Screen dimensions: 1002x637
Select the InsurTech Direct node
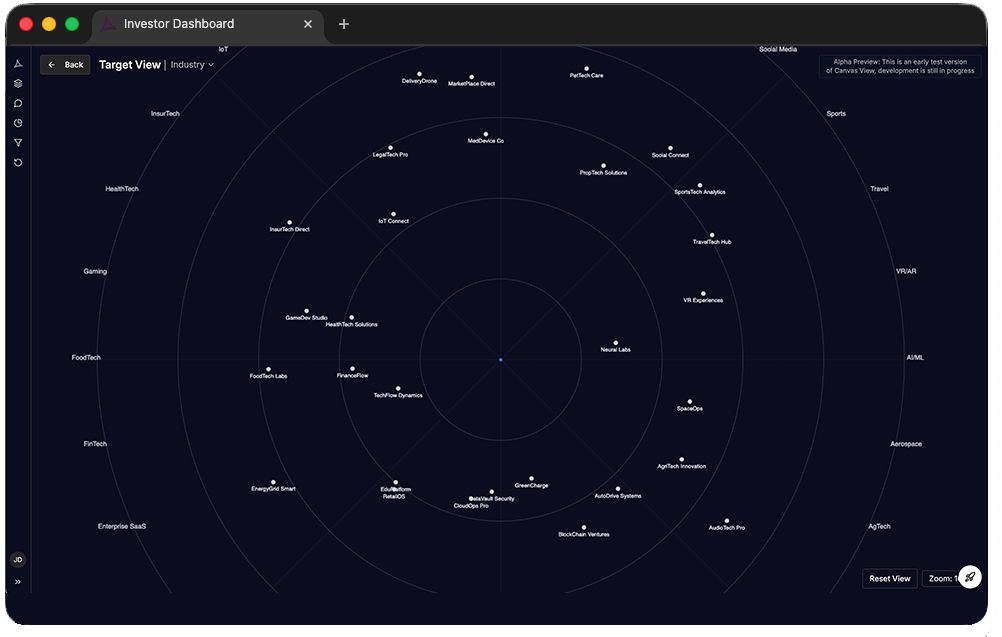point(289,222)
